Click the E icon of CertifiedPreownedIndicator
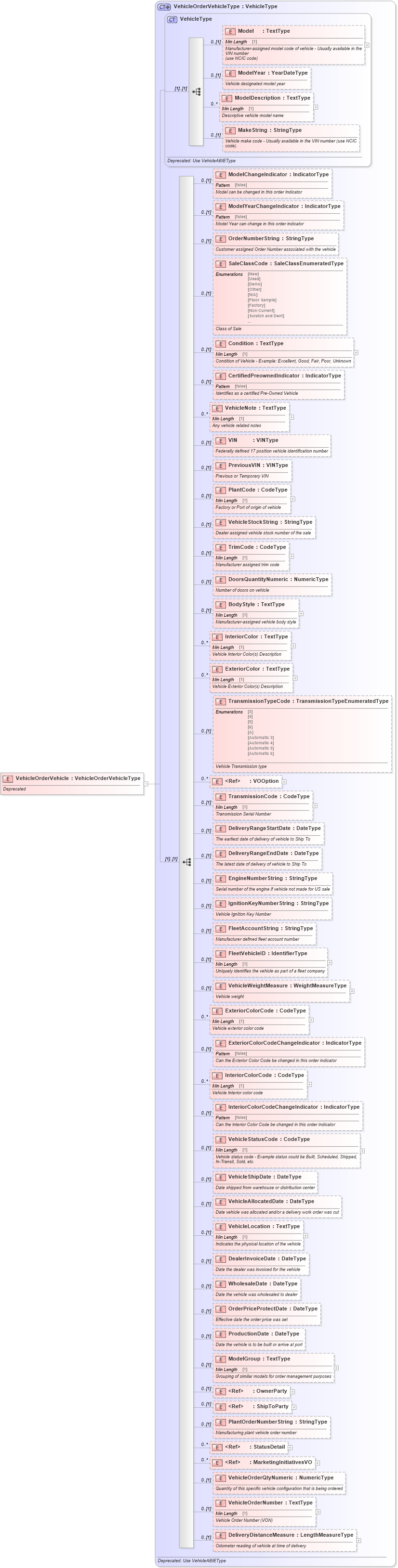The height and width of the screenshot is (1568, 398). (x=221, y=376)
